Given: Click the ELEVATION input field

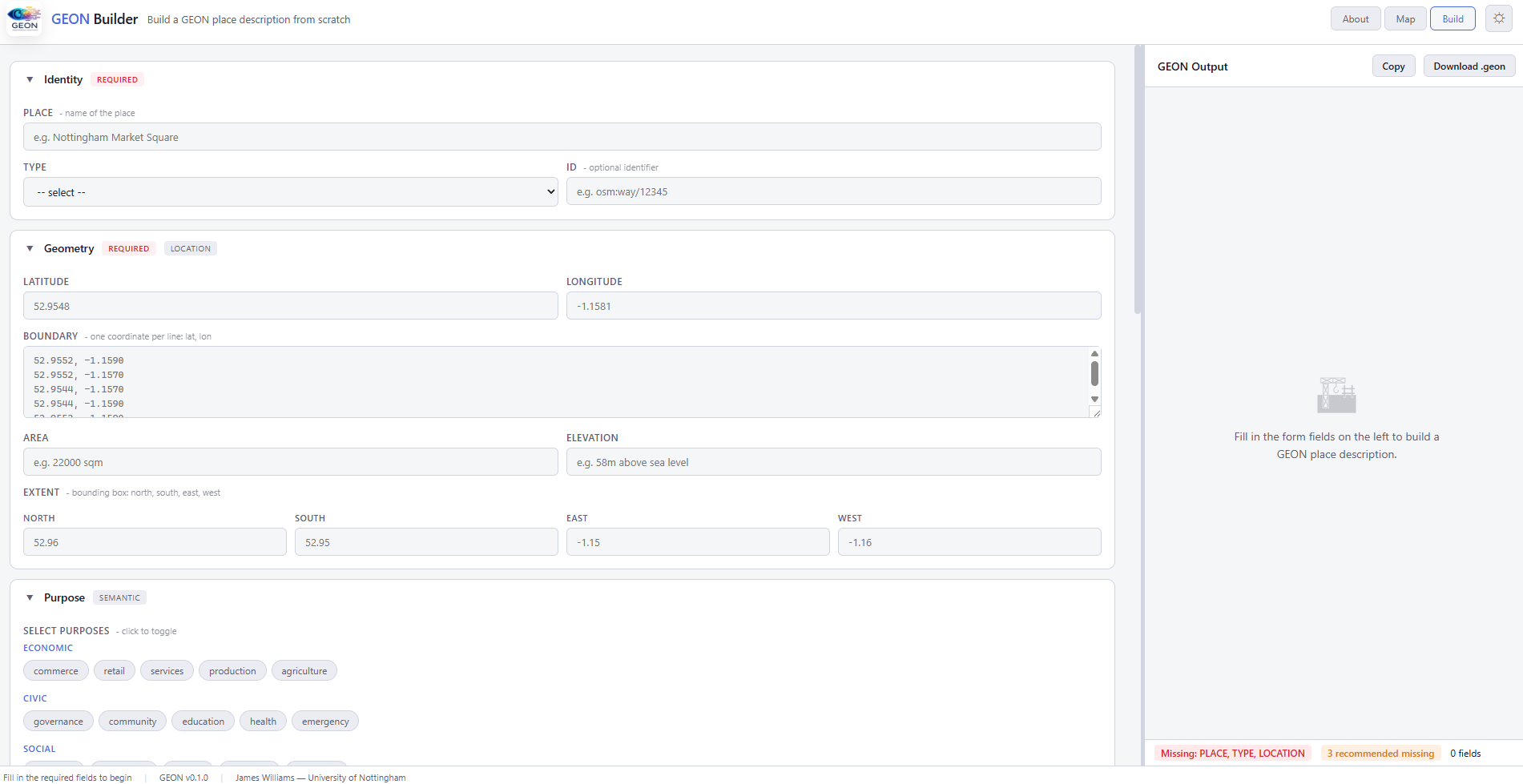Looking at the screenshot, I should tap(834, 462).
